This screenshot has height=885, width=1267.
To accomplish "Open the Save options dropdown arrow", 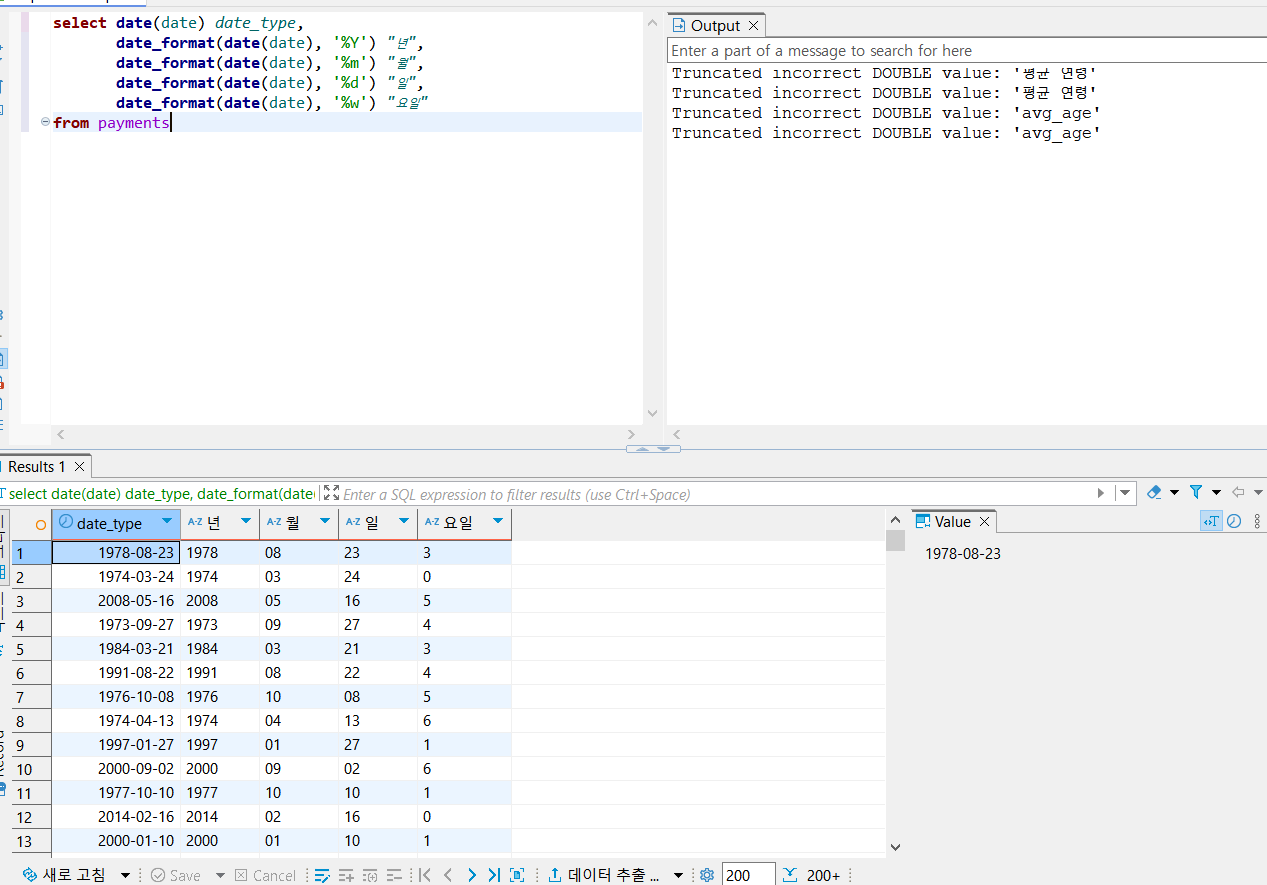I will (x=220, y=875).
